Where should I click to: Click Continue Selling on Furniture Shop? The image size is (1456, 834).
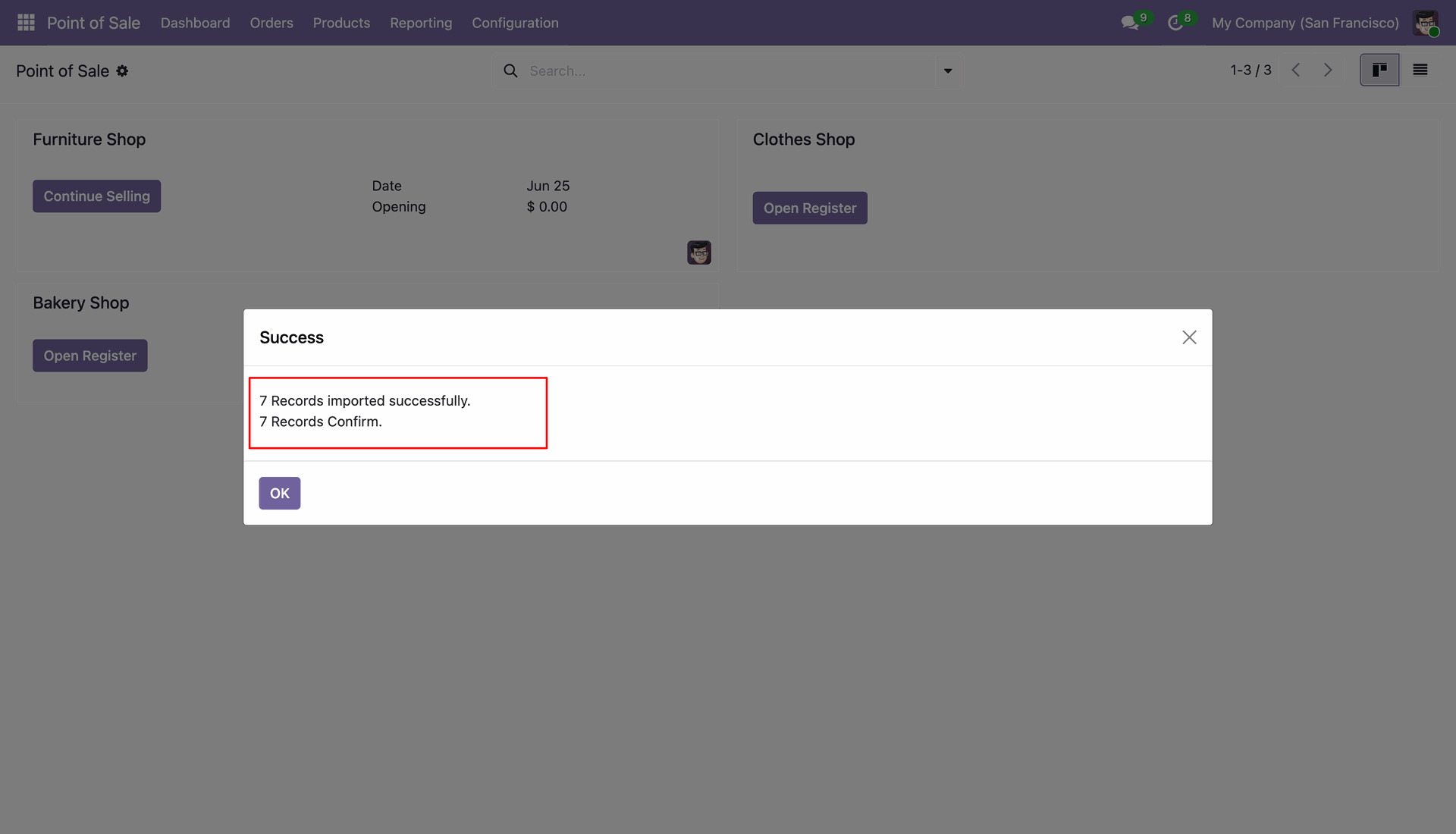point(96,196)
